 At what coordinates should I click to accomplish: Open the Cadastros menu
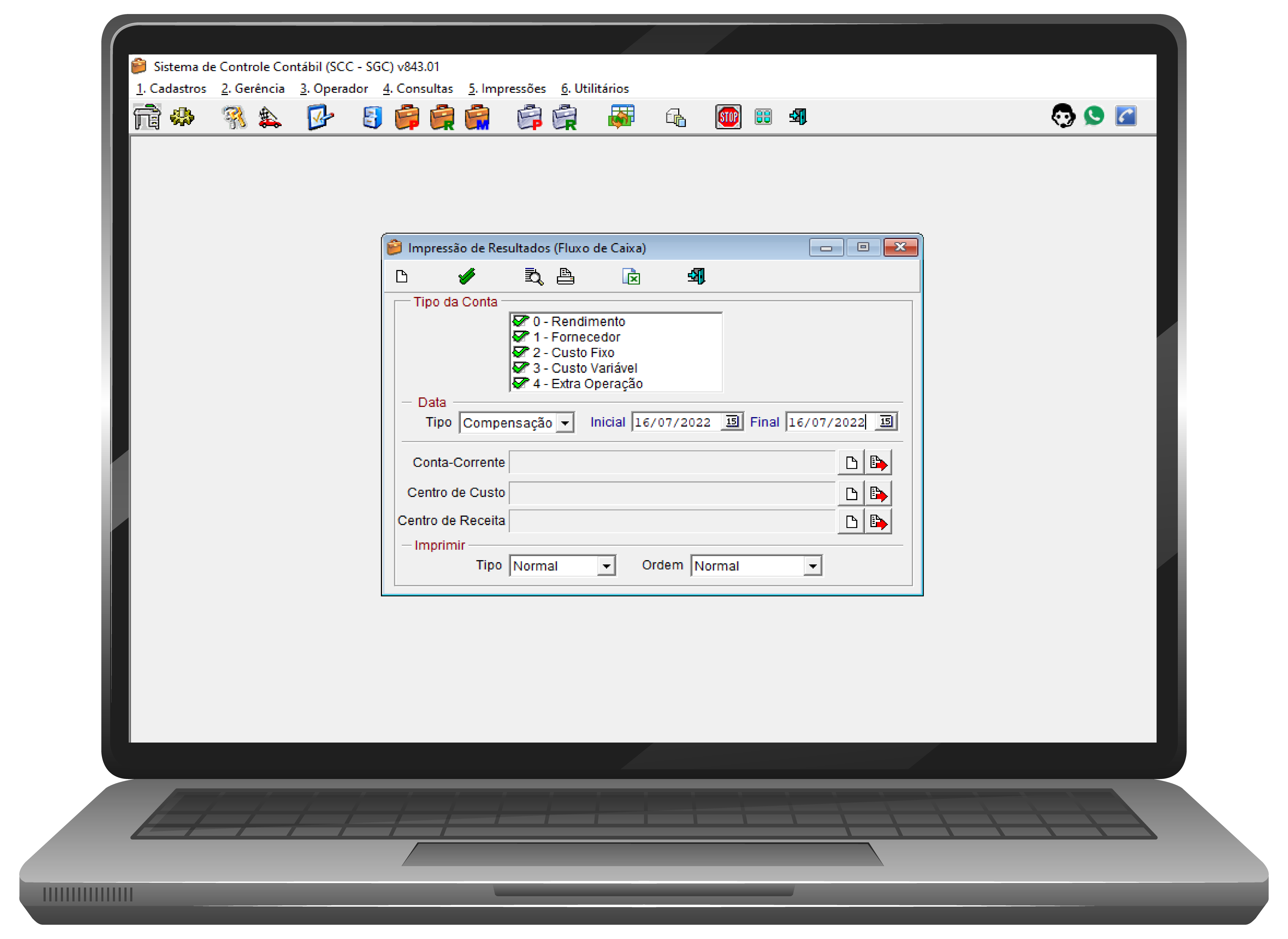point(171,89)
